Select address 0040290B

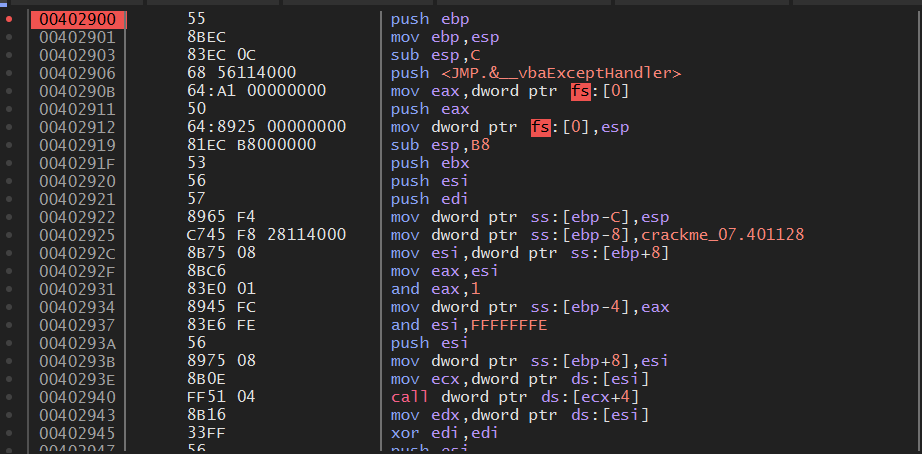(78, 91)
